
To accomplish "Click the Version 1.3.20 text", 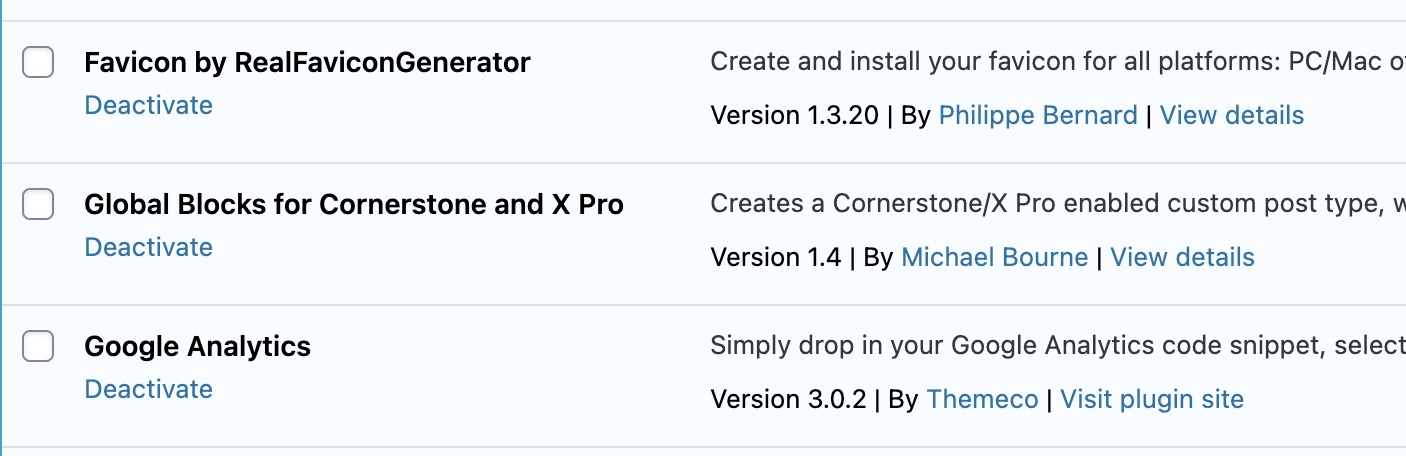I will tap(794, 115).
